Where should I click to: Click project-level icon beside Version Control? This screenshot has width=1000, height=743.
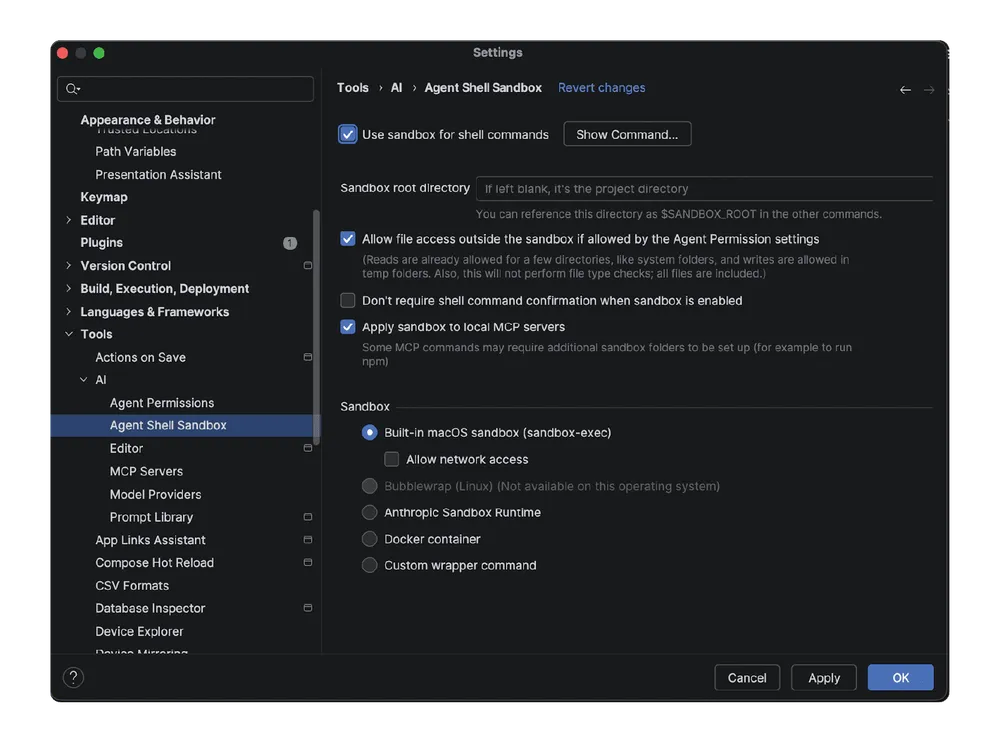[x=308, y=266]
